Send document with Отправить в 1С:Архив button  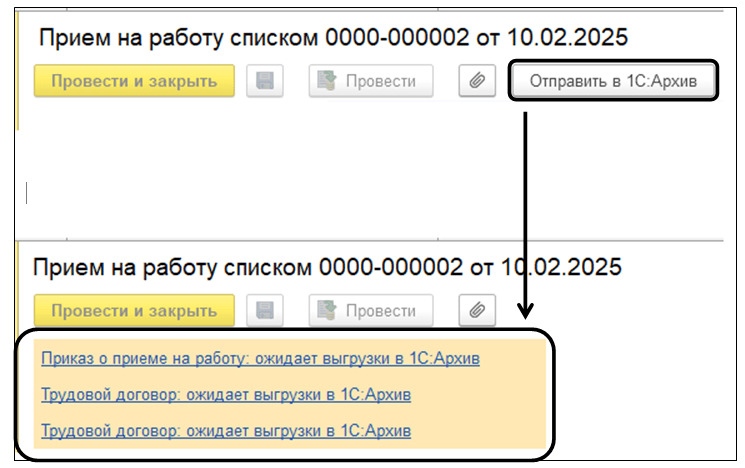pos(615,81)
